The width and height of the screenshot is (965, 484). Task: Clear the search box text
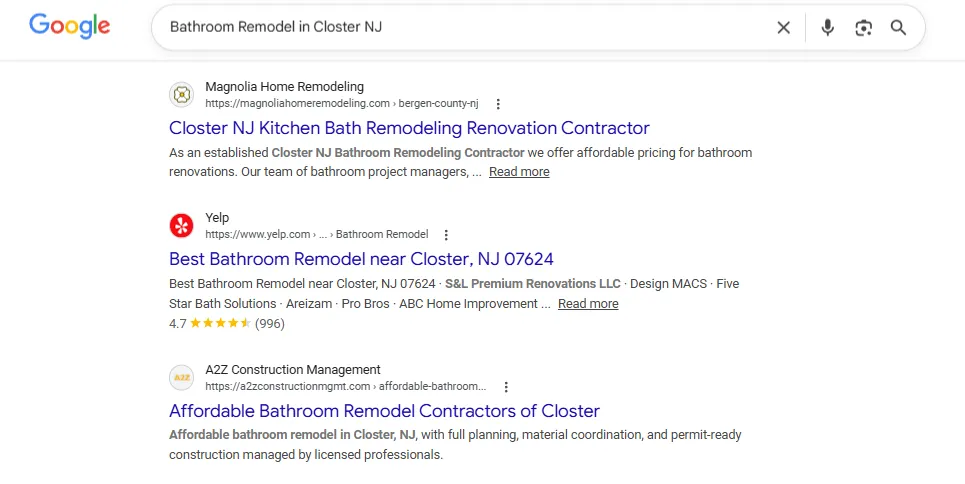[x=783, y=28]
